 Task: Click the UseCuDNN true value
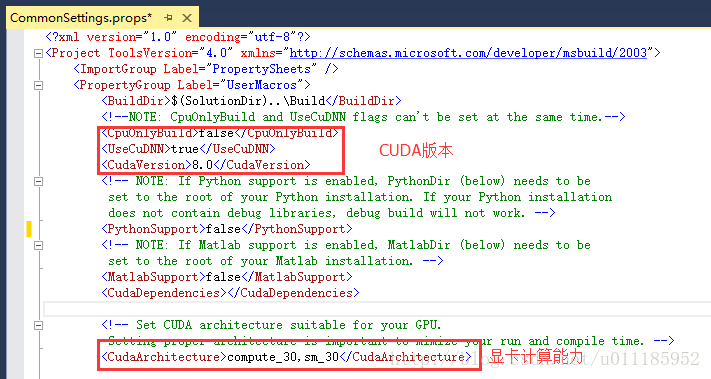point(185,149)
